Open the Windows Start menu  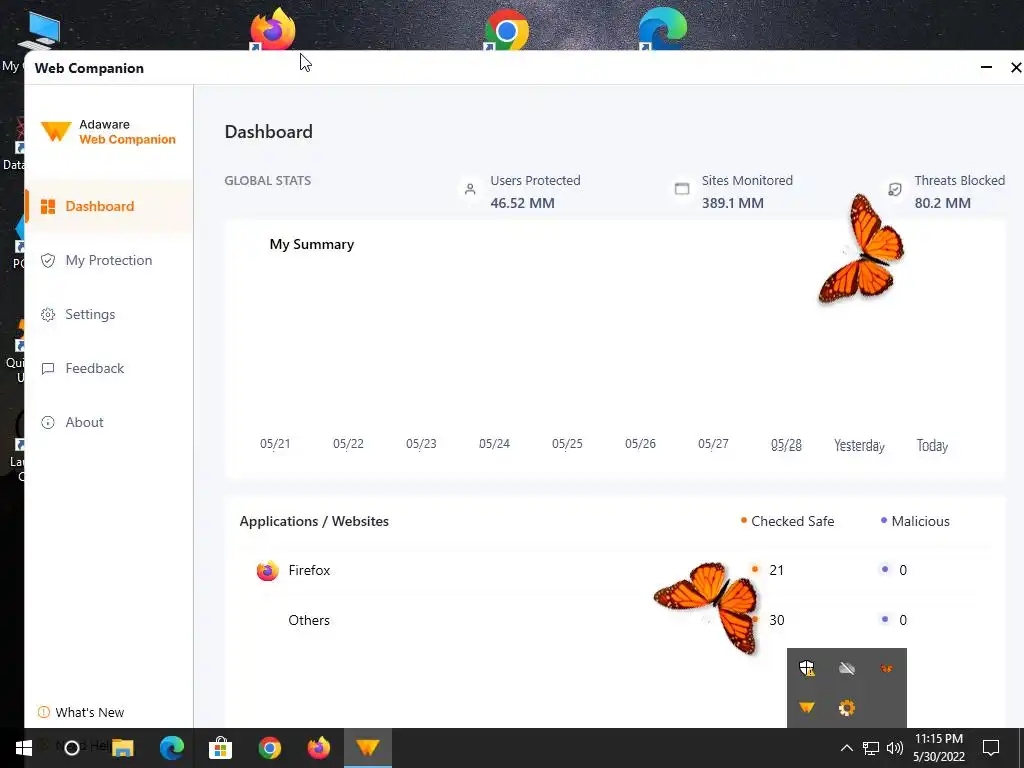click(x=24, y=748)
